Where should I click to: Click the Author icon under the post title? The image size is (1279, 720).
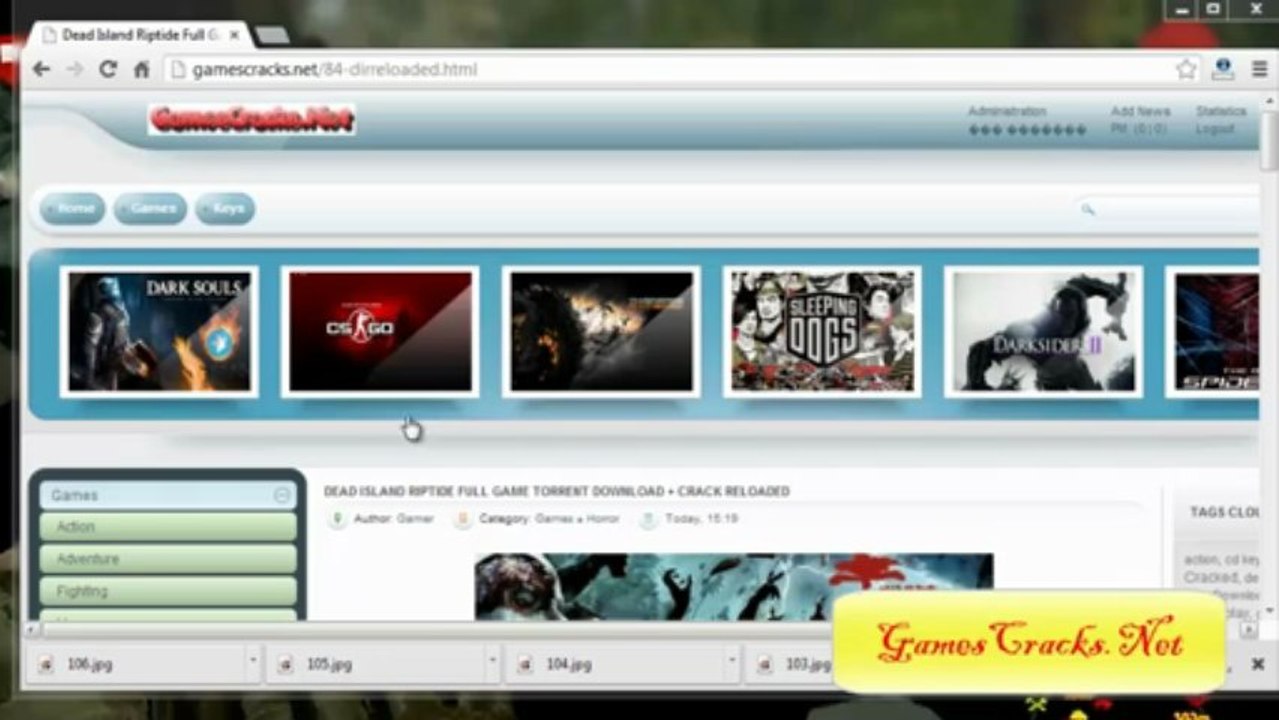(x=337, y=519)
